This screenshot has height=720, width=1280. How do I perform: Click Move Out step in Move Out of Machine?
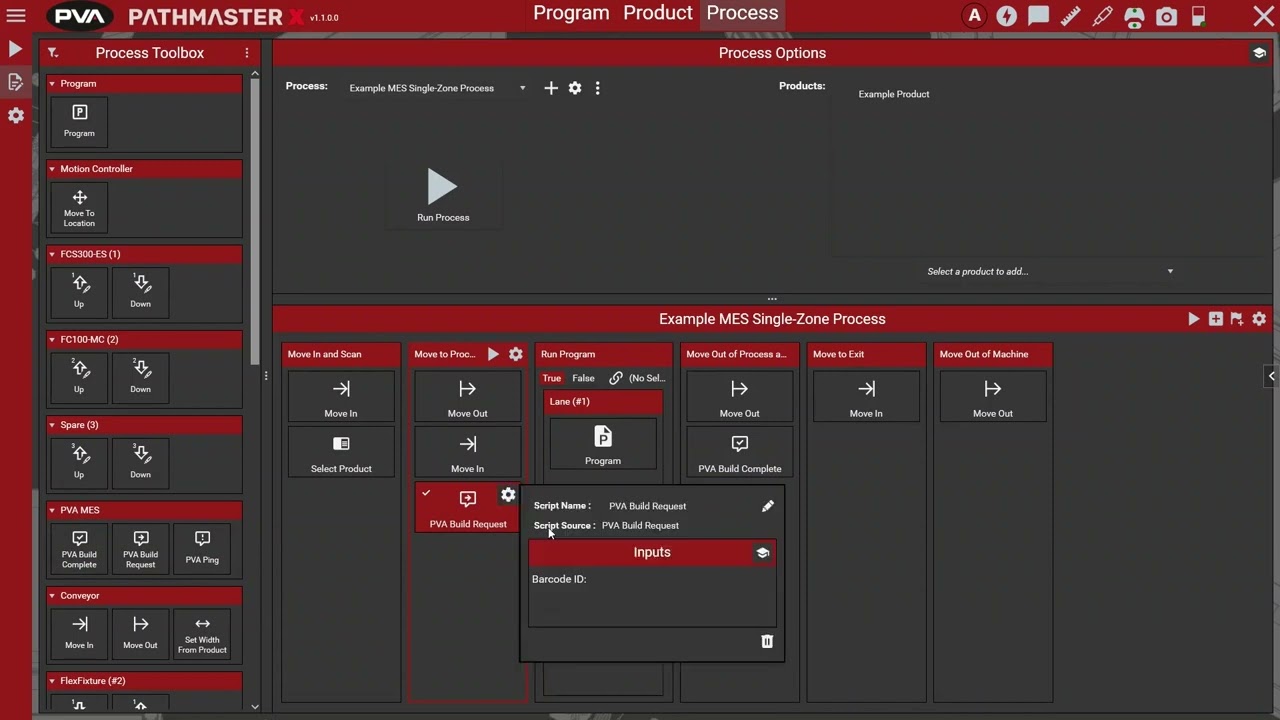993,398
